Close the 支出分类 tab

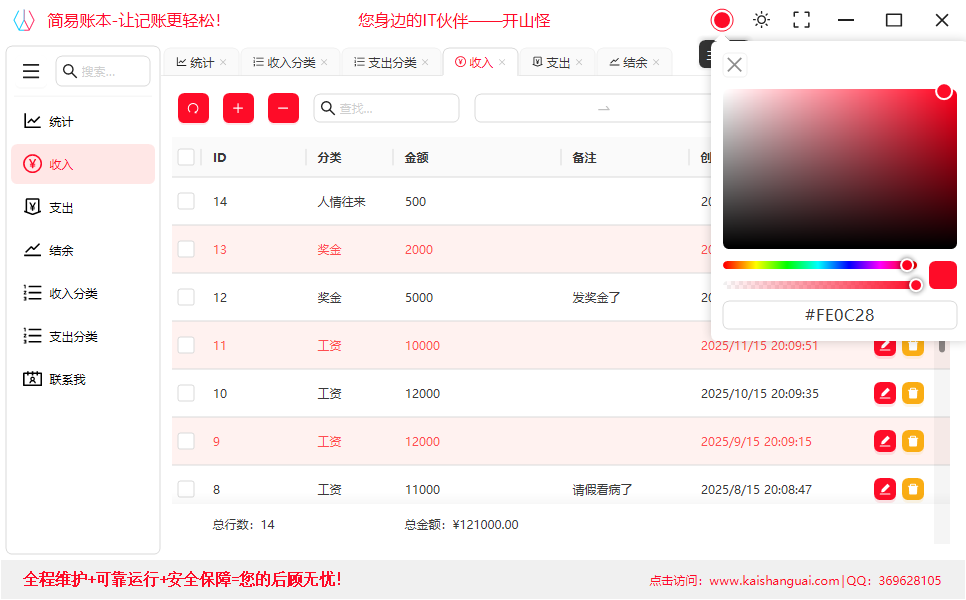[x=425, y=62]
